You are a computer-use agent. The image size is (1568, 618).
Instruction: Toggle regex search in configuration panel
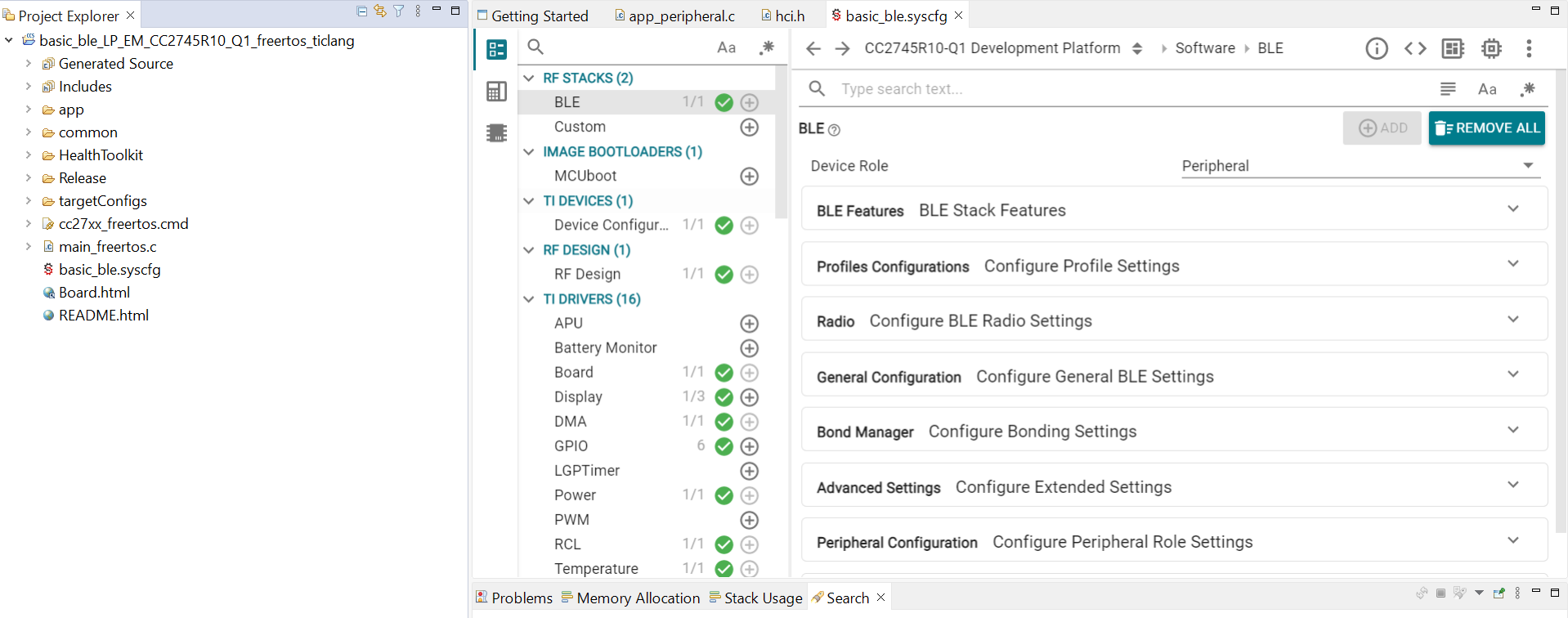[x=1527, y=89]
